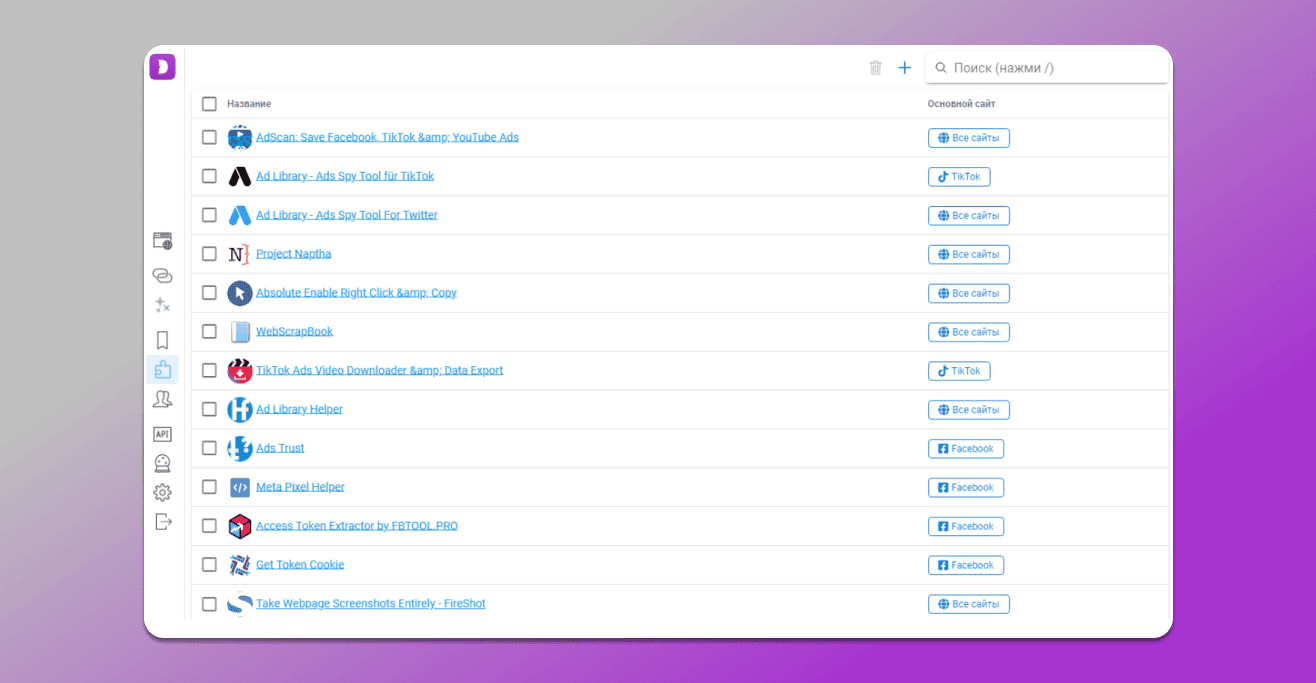The height and width of the screenshot is (683, 1316).
Task: Click the plus add extension icon
Action: pos(905,68)
